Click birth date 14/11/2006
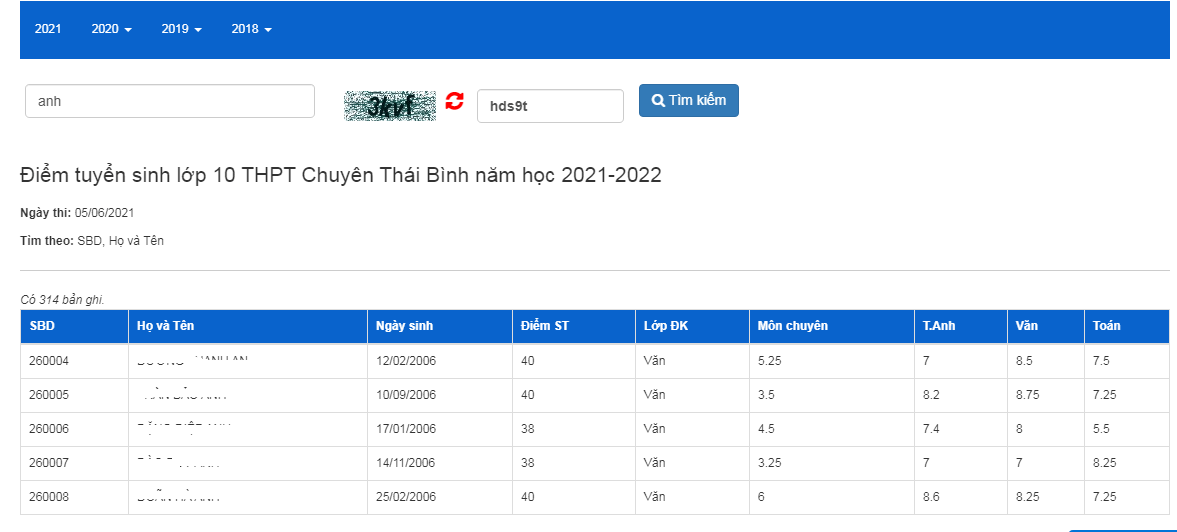The width and height of the screenshot is (1177, 532). 406,463
